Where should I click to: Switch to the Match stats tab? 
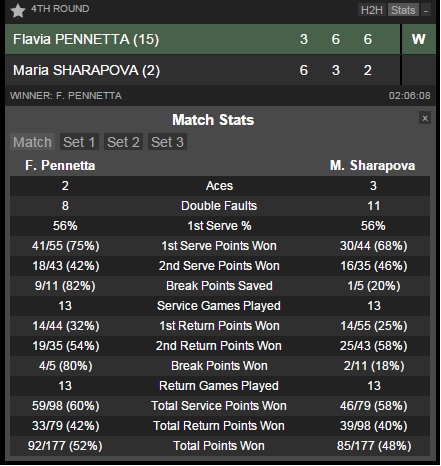(32, 142)
